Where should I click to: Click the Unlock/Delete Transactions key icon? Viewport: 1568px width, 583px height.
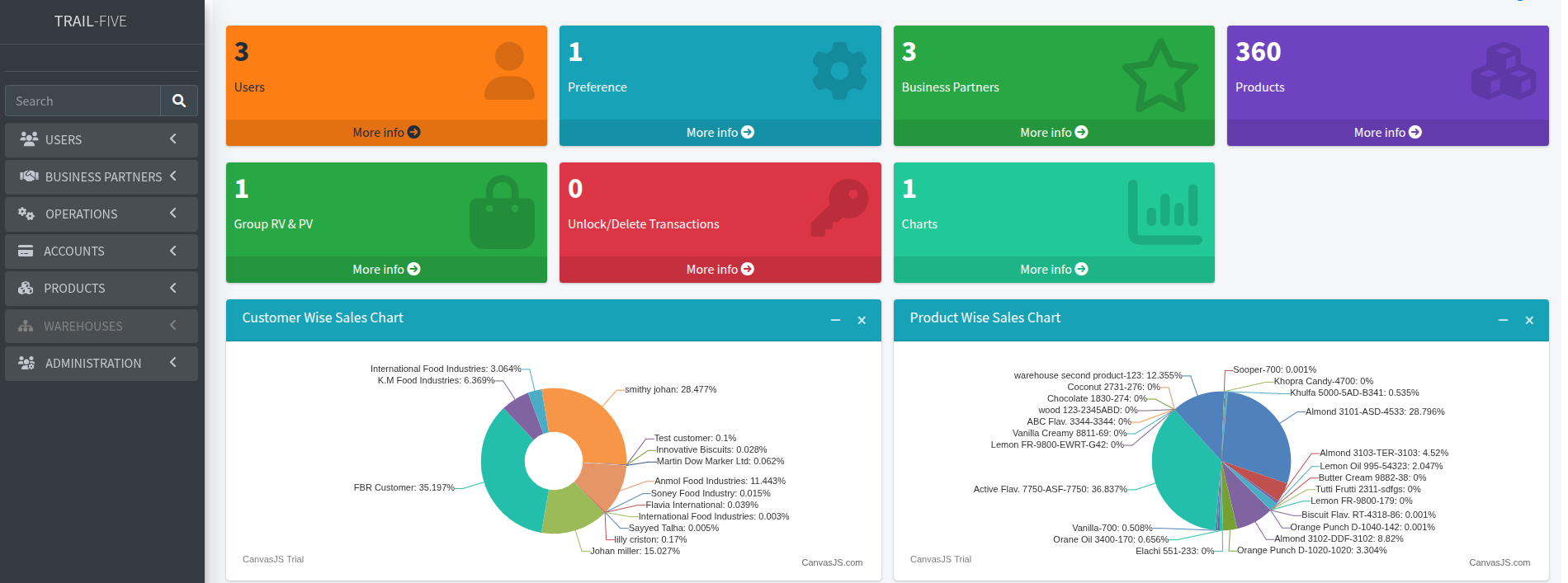click(839, 208)
